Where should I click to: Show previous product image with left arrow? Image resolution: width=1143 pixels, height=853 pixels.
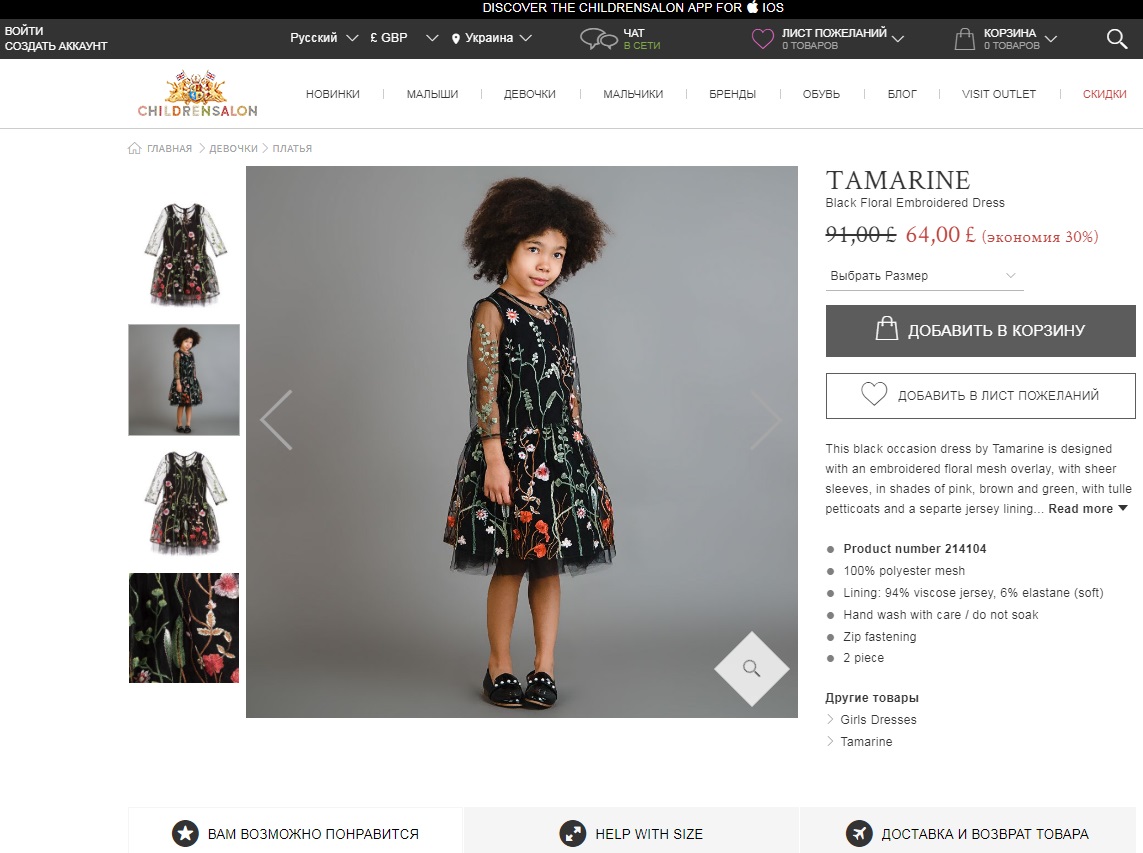click(x=276, y=420)
